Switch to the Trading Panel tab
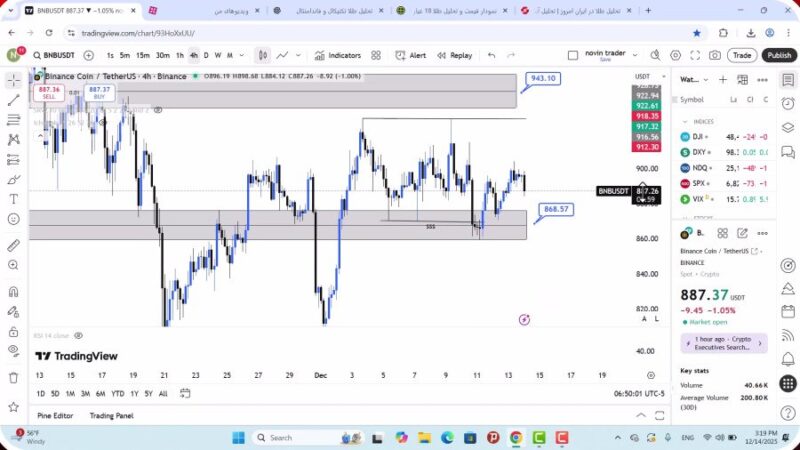Image resolution: width=800 pixels, height=450 pixels. pyautogui.click(x=111, y=415)
